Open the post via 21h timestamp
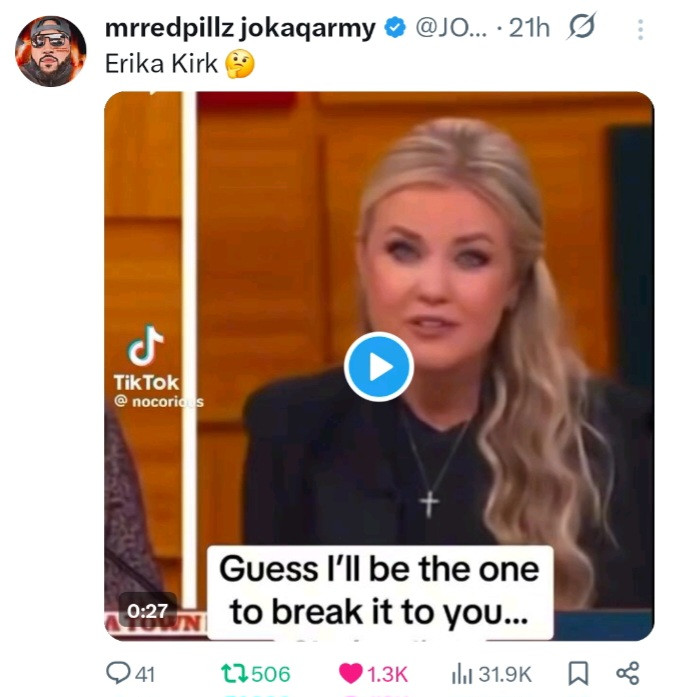 point(529,28)
